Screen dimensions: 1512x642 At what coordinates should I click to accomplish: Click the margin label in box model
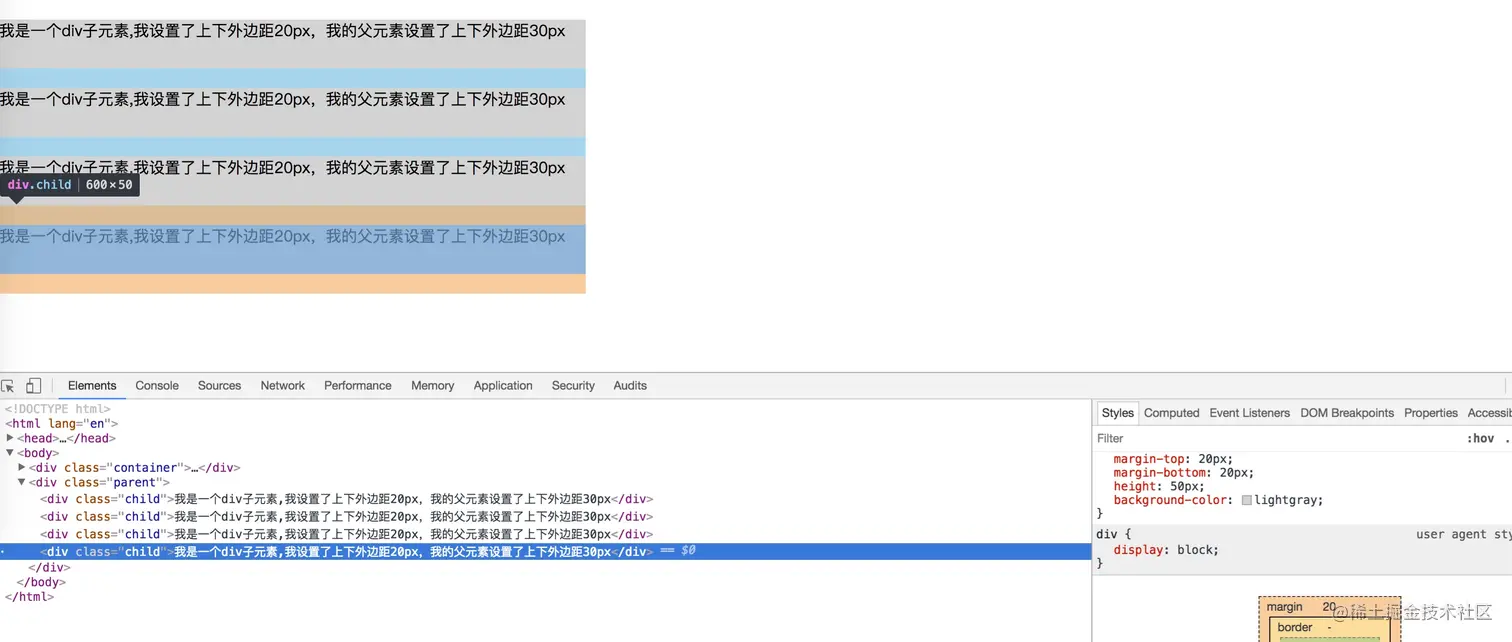pos(1284,607)
